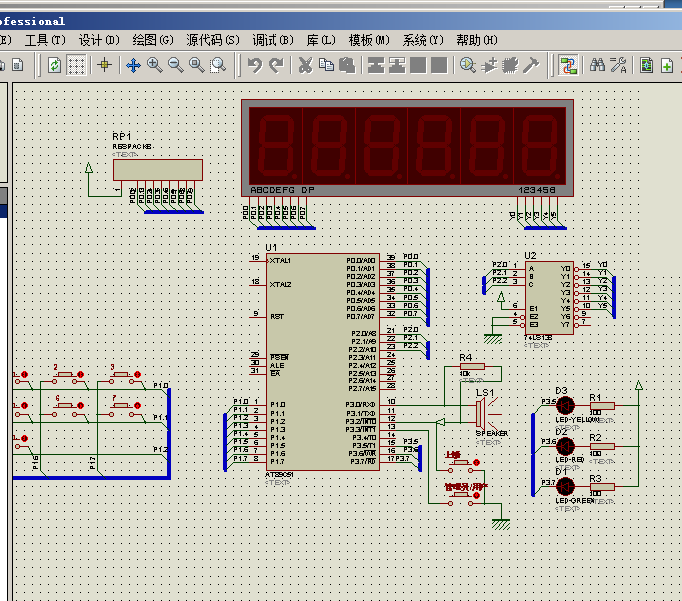682x601 pixels.
Task: Toggle the grid dots display
Action: coord(76,66)
